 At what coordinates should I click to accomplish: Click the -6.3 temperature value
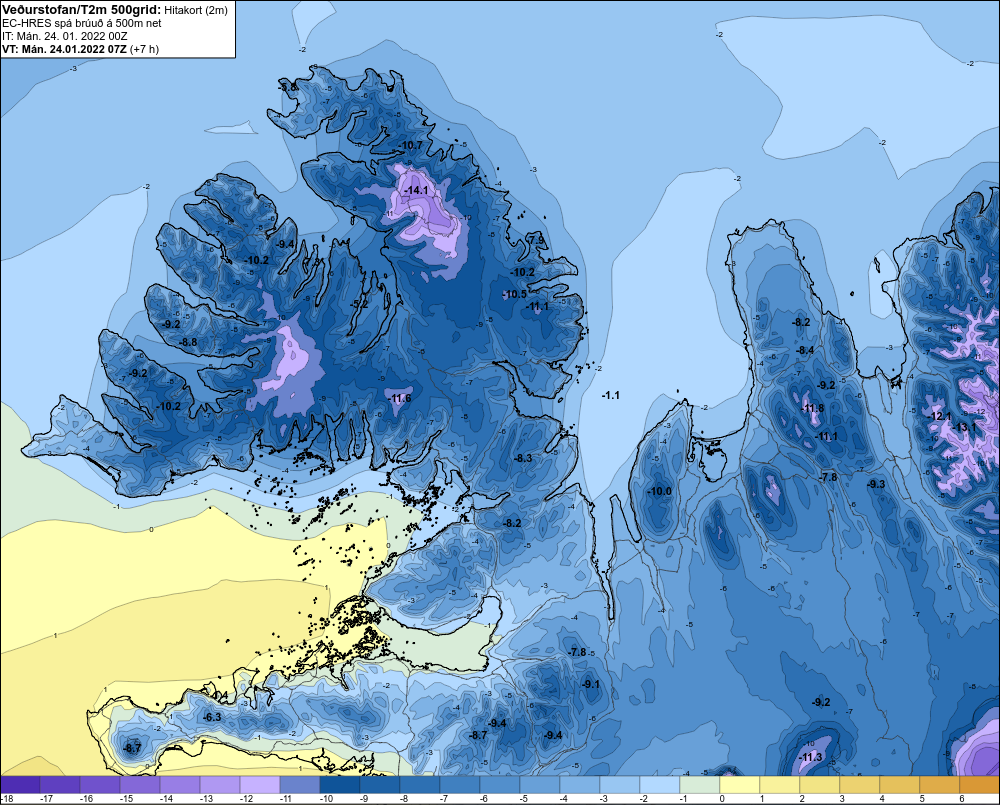212,717
